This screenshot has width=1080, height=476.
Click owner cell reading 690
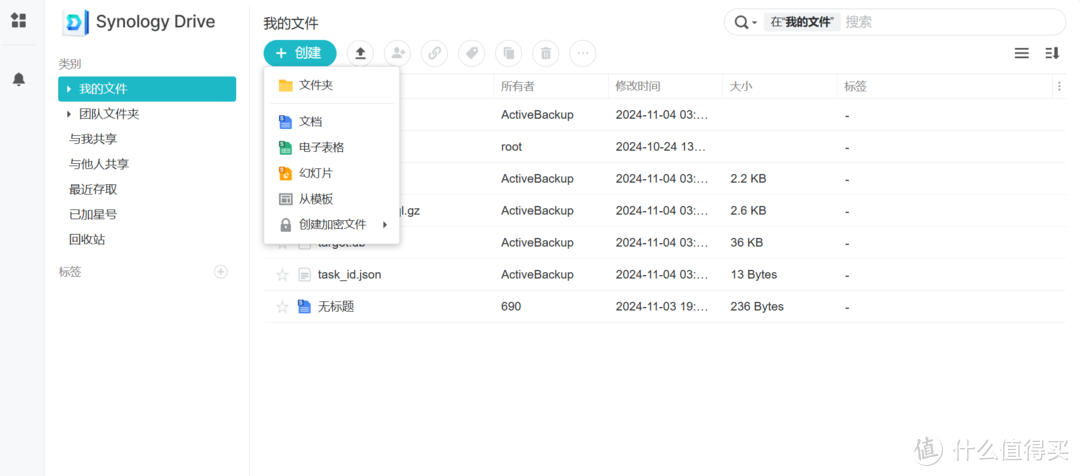(510, 307)
